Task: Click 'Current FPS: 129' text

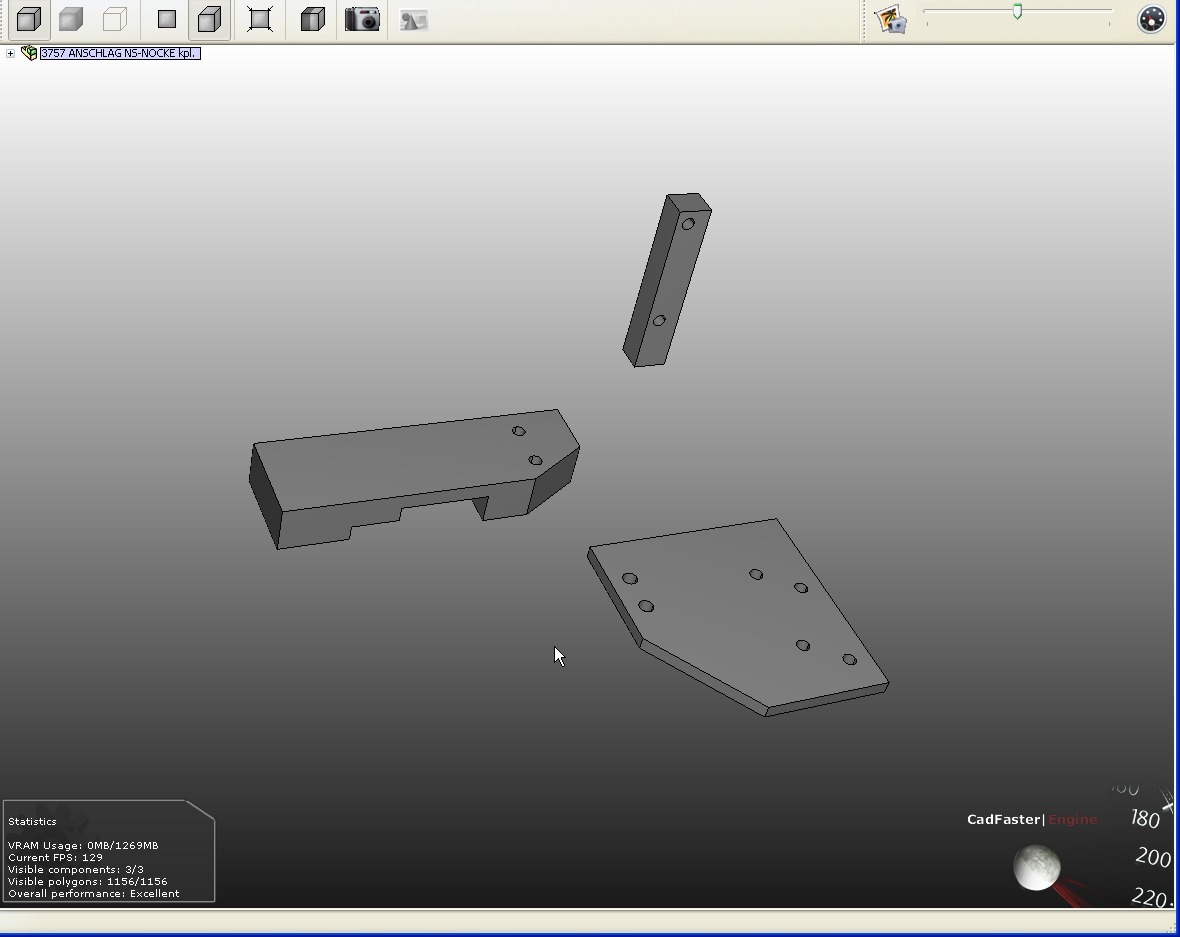Action: [x=56, y=857]
